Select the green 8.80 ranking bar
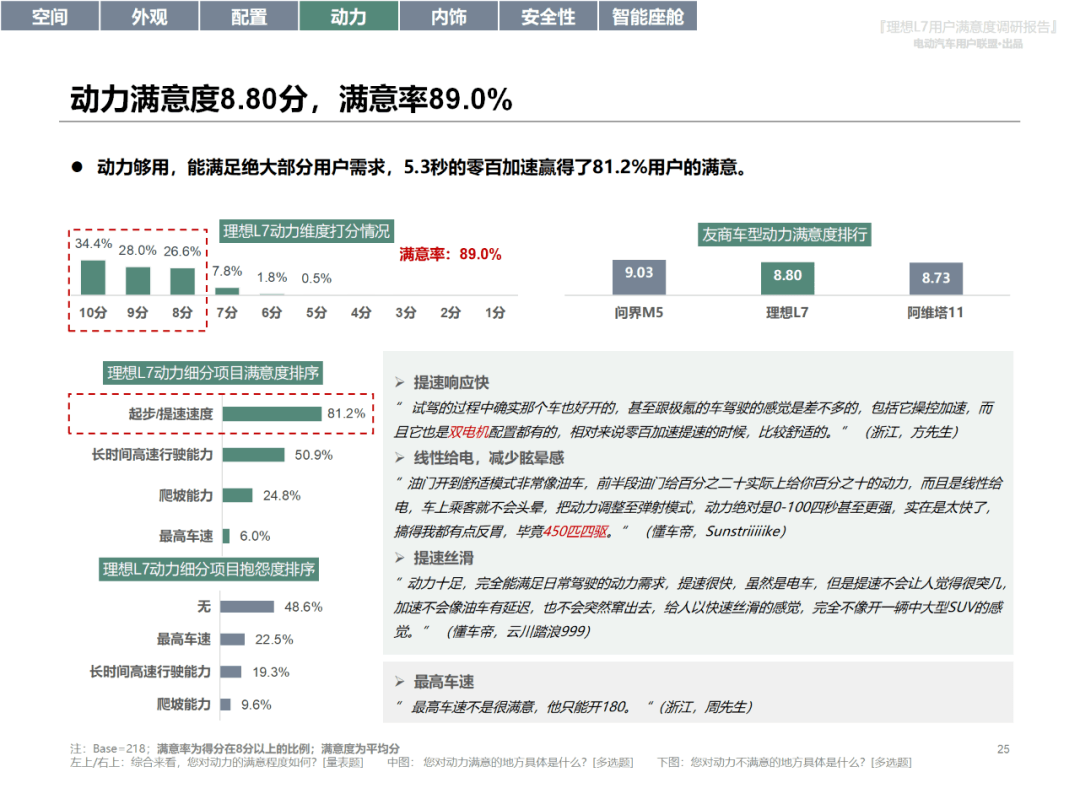 787,278
